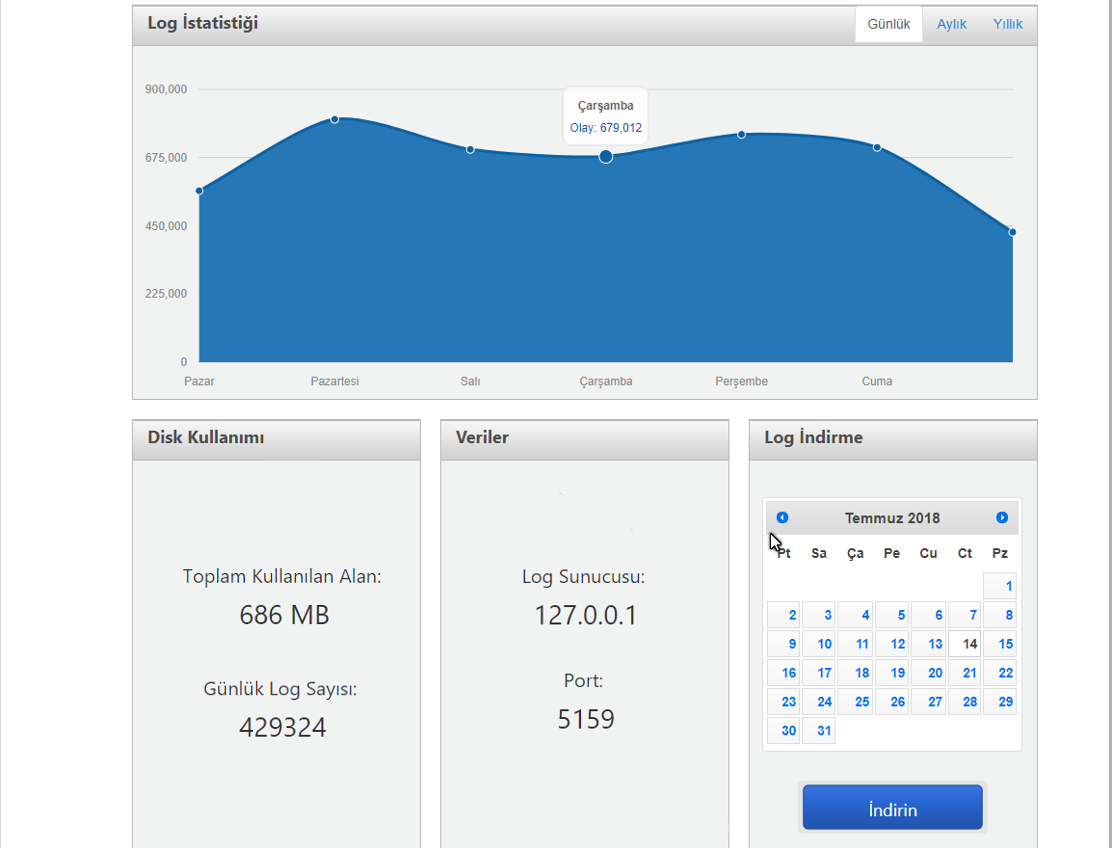The height and width of the screenshot is (848, 1112).
Task: Advance the calendar to next month
Action: click(x=1001, y=517)
